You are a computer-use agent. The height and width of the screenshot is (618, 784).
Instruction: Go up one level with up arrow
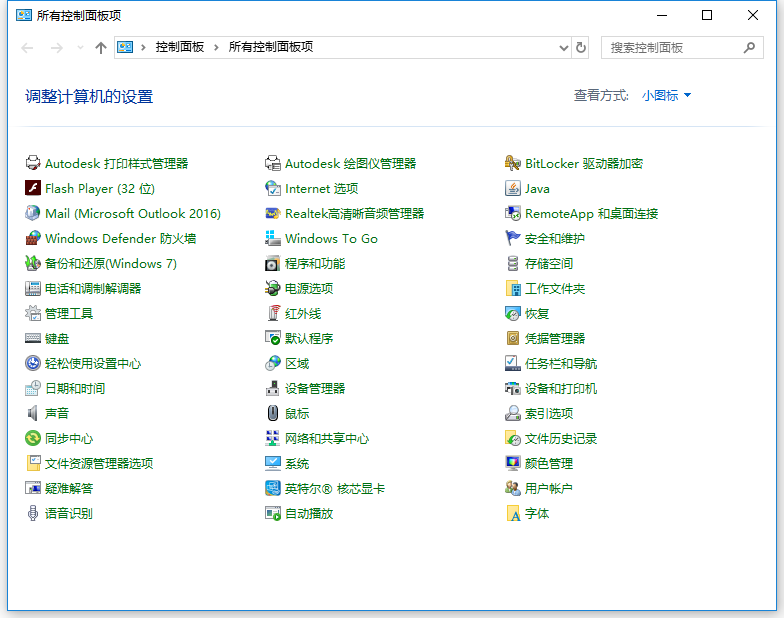[x=101, y=48]
